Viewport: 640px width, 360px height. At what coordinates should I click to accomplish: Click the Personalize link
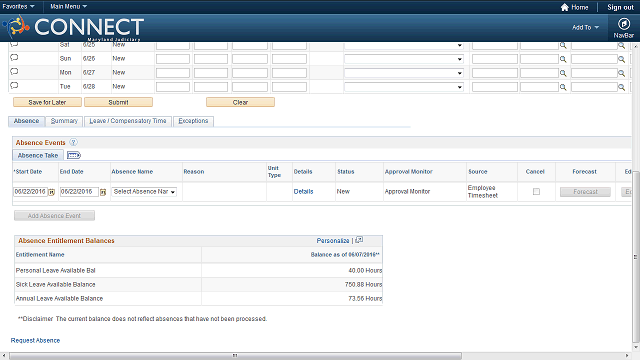333,241
